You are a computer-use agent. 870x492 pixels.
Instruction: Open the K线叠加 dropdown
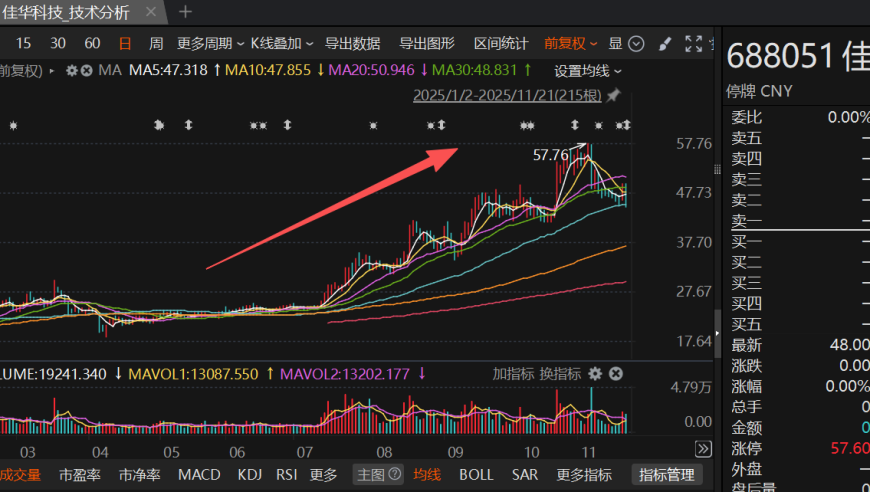point(282,43)
